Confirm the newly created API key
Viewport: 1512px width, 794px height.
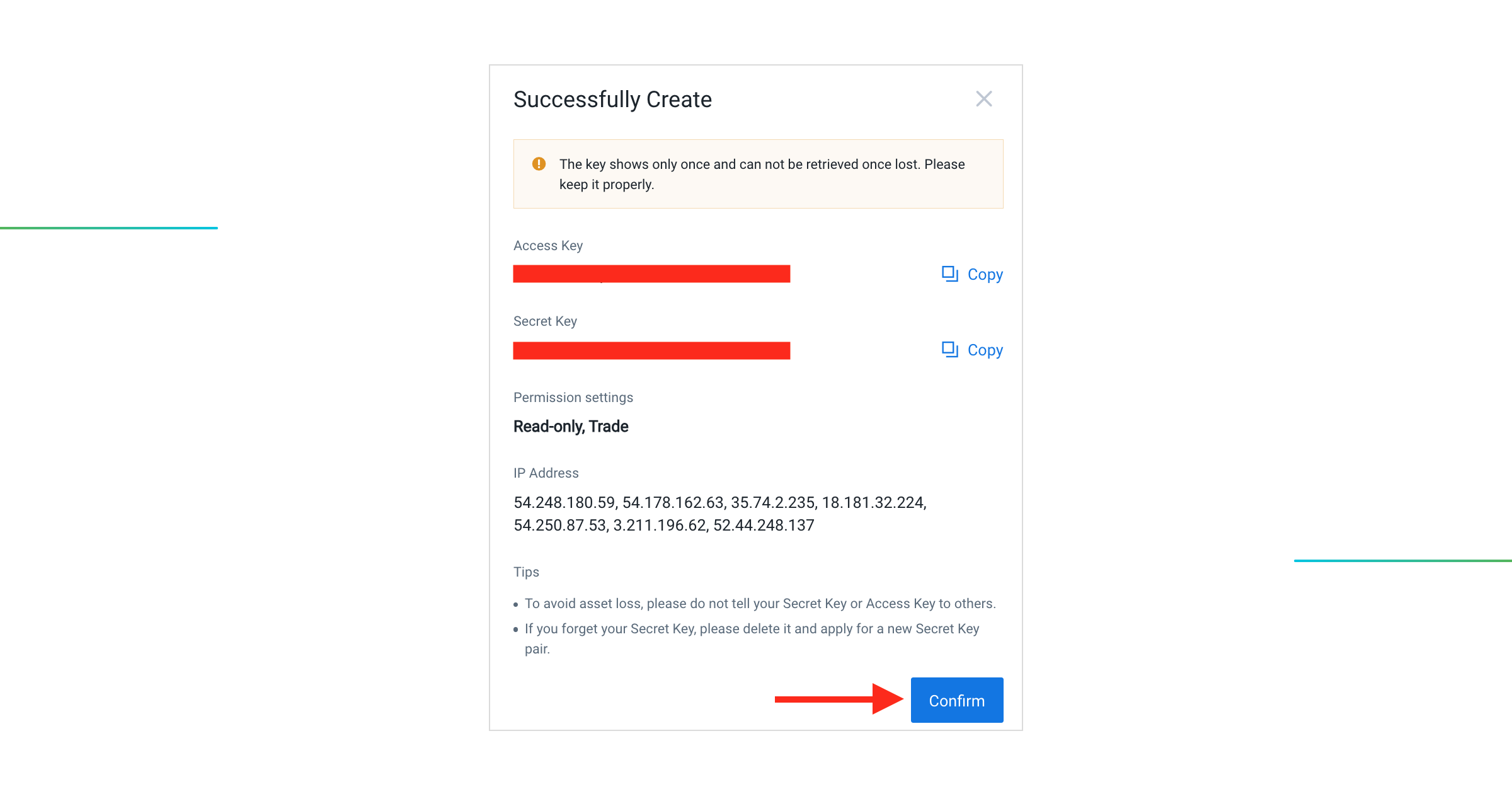click(956, 700)
